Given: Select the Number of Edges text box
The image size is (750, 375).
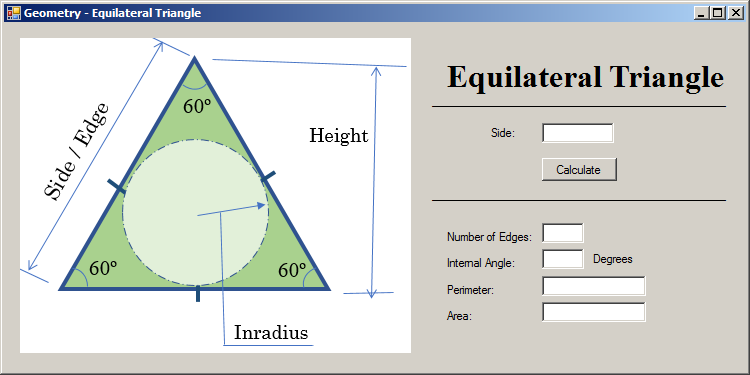Looking at the screenshot, I should [x=562, y=233].
